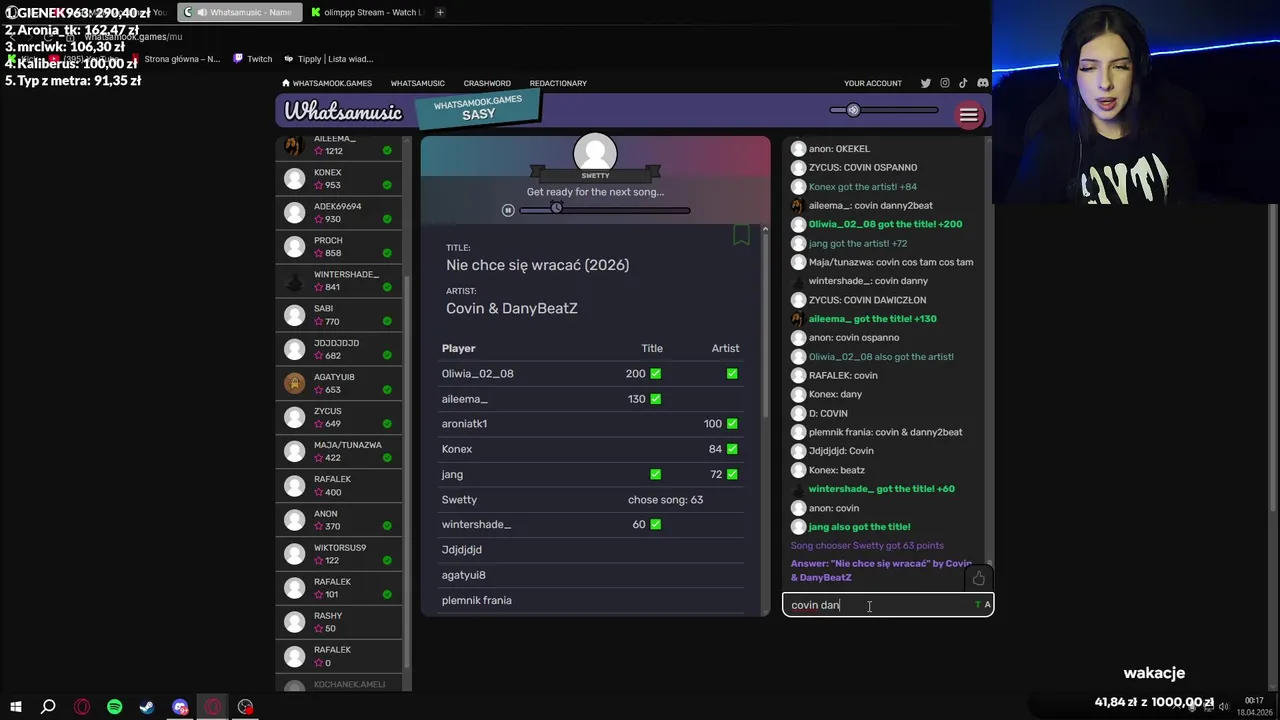Open the Discord social link
The width and height of the screenshot is (1280, 720).
coord(983,83)
